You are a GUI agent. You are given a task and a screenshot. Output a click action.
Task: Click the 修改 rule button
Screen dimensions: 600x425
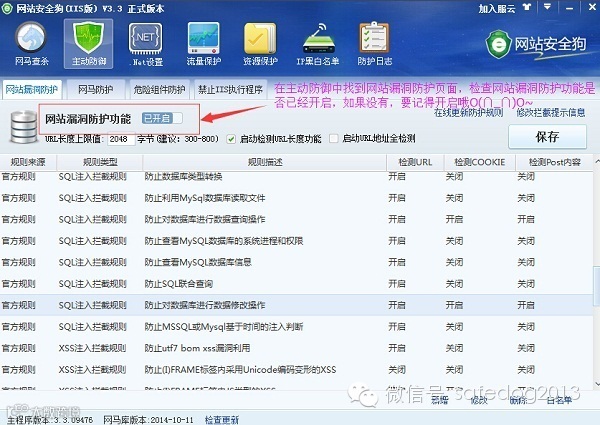tap(479, 400)
